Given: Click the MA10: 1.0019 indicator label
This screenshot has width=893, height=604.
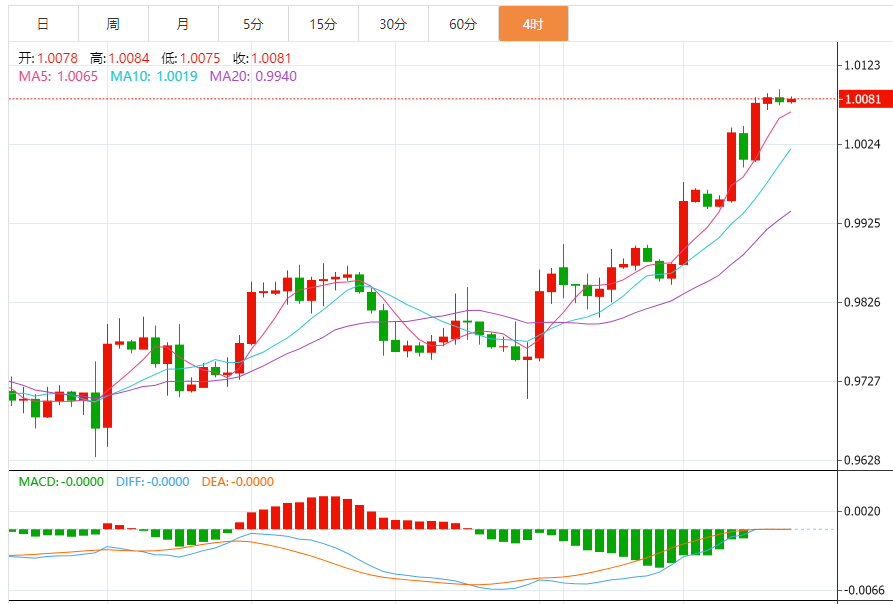Looking at the screenshot, I should coord(154,76).
